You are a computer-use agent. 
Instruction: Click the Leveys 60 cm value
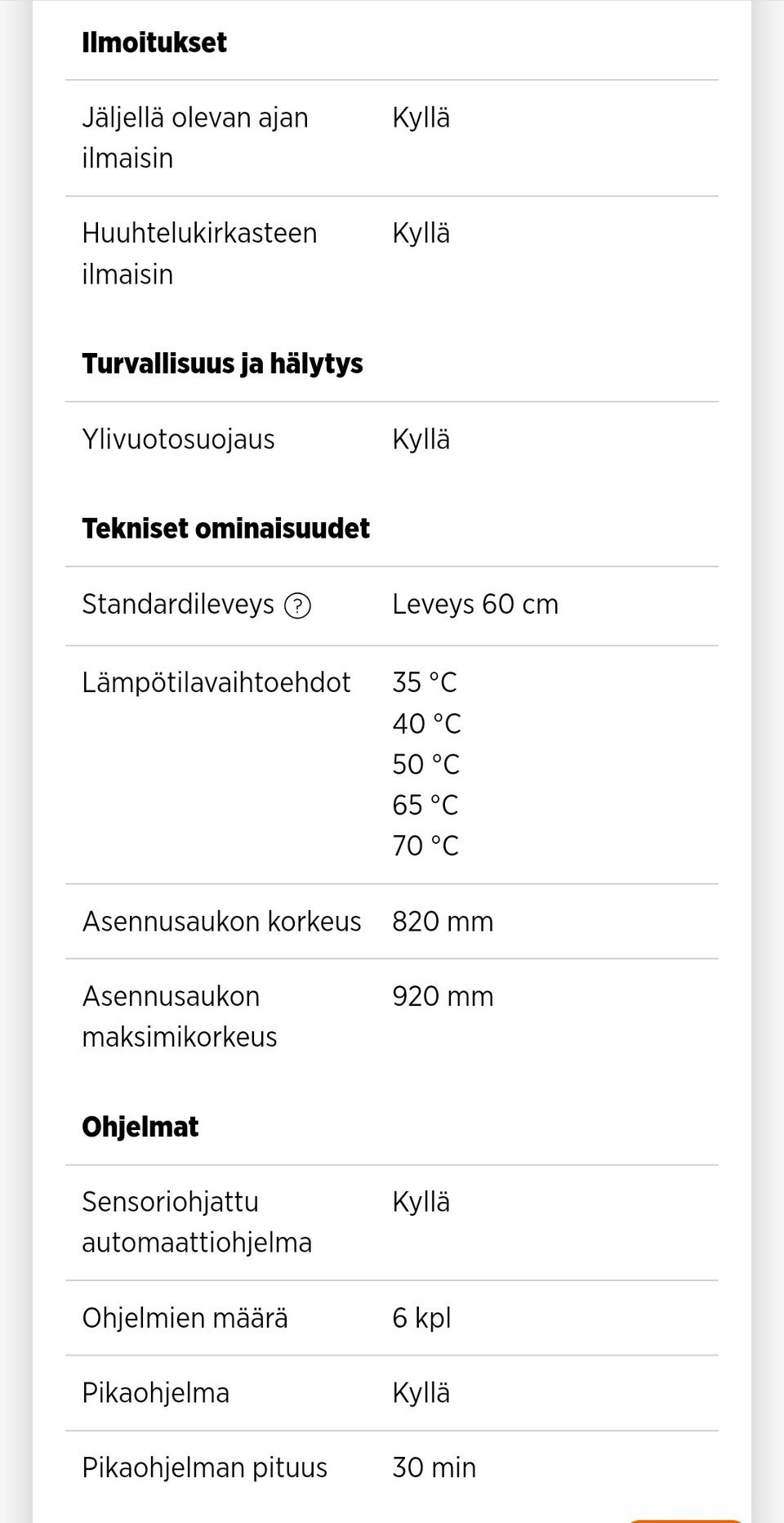475,605
